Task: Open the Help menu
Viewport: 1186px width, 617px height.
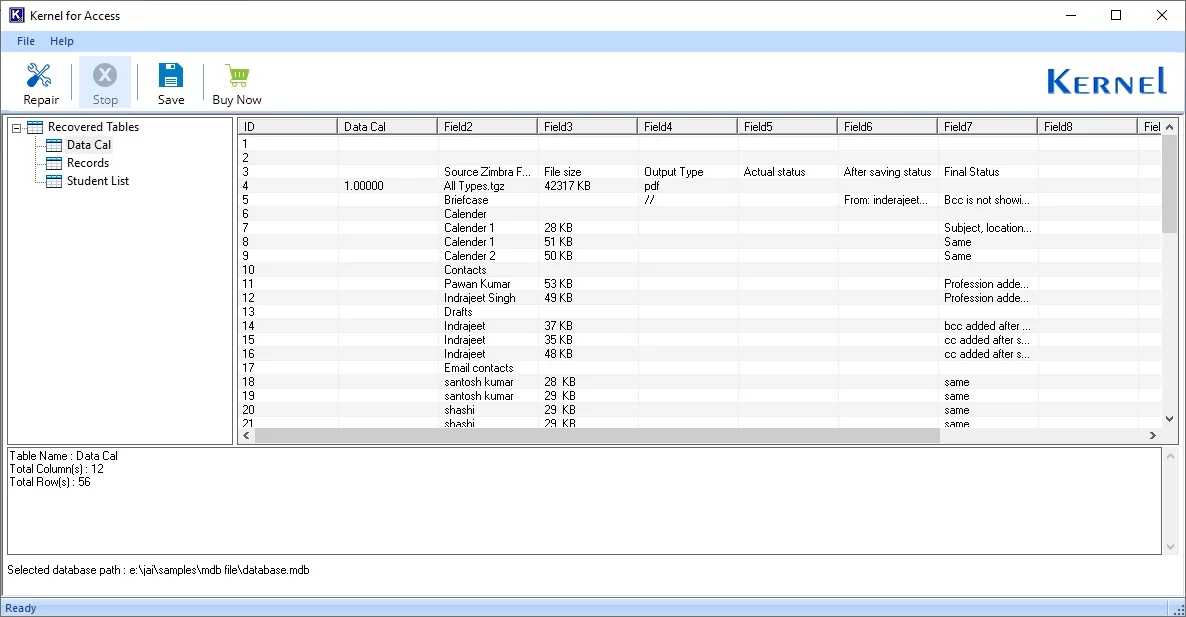Action: 62,41
